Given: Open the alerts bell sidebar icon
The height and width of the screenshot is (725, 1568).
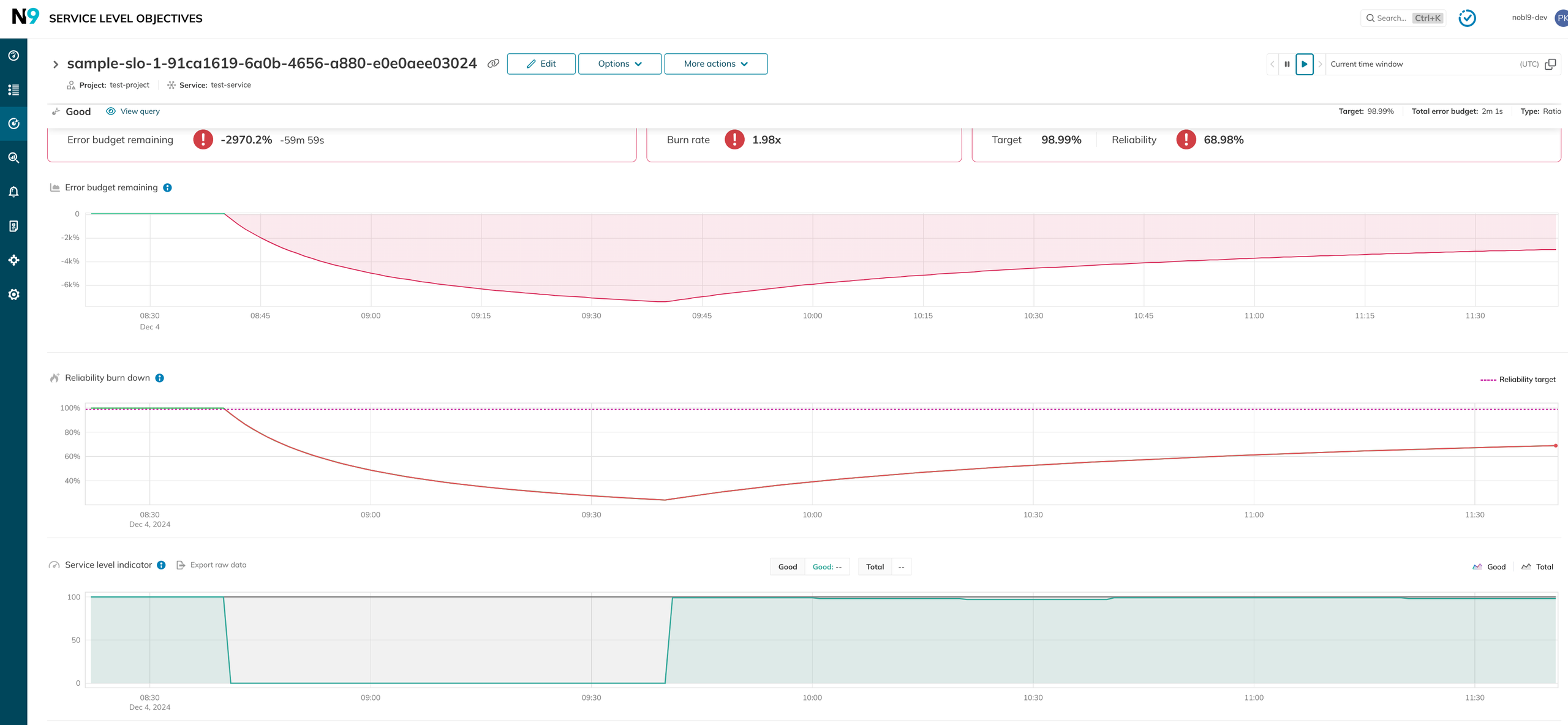Looking at the screenshot, I should tap(13, 192).
